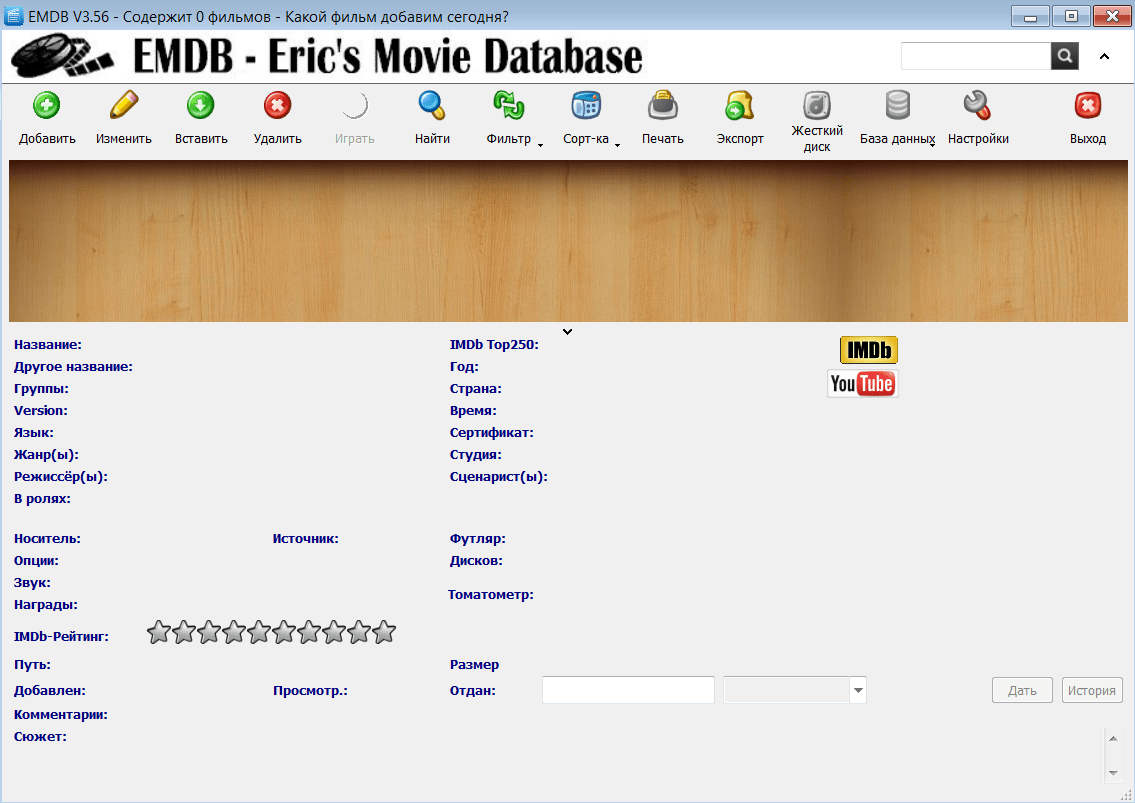Select the Изменить pencil icon
Viewport: 1135px width, 803px height.
pyautogui.click(x=124, y=106)
